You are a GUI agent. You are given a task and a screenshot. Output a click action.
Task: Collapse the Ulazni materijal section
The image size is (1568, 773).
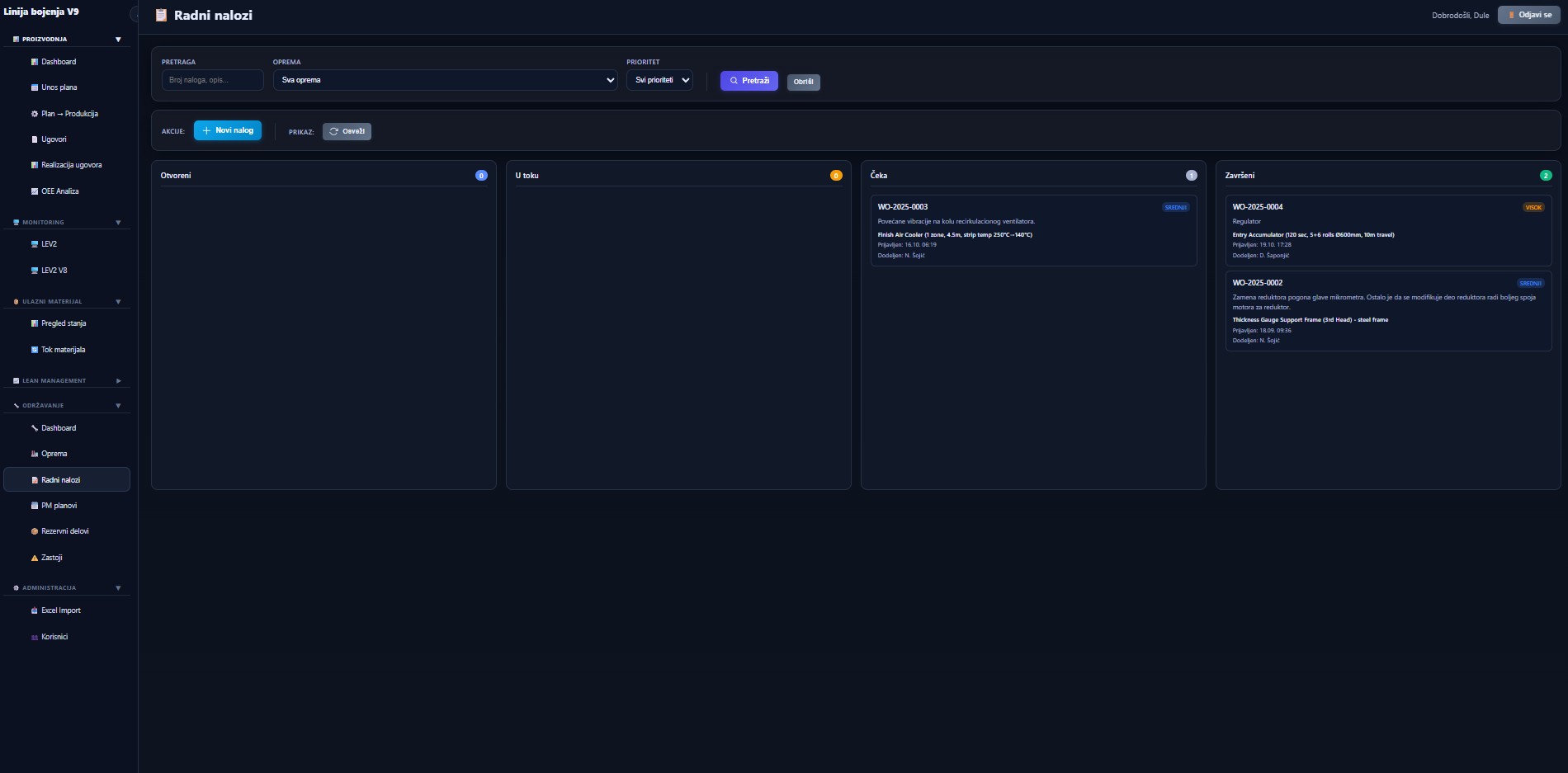click(118, 302)
